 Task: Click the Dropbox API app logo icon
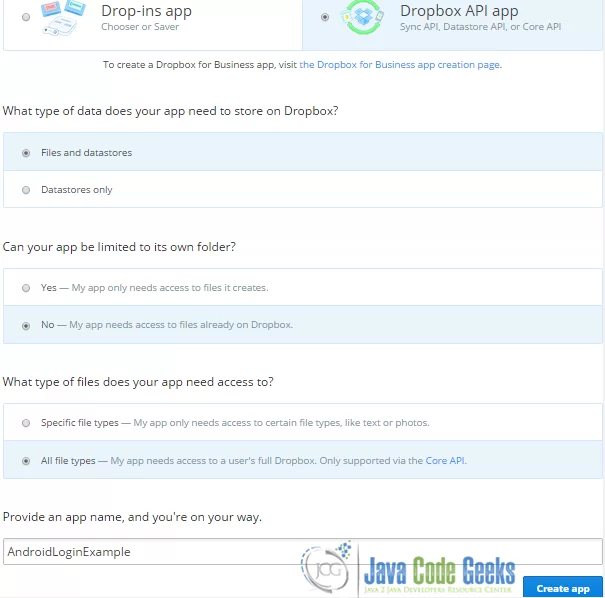coord(362,17)
